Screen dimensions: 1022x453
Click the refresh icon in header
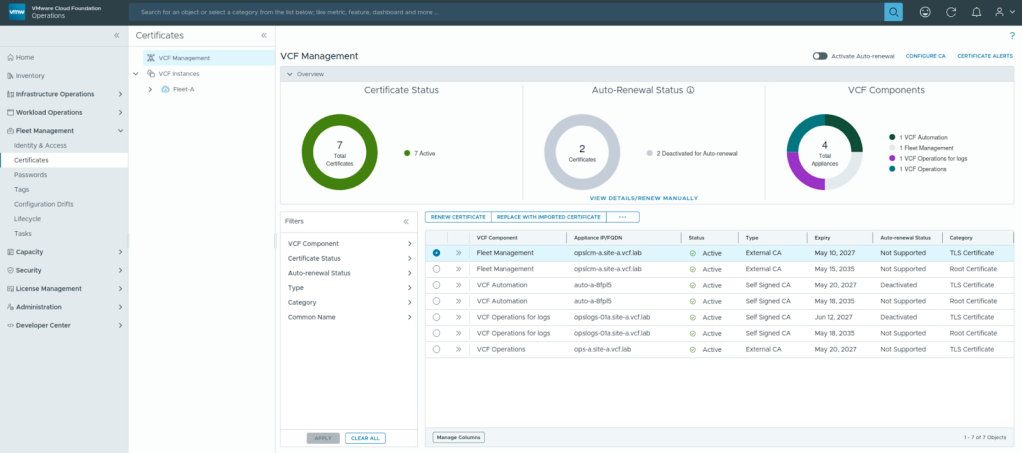pos(950,12)
